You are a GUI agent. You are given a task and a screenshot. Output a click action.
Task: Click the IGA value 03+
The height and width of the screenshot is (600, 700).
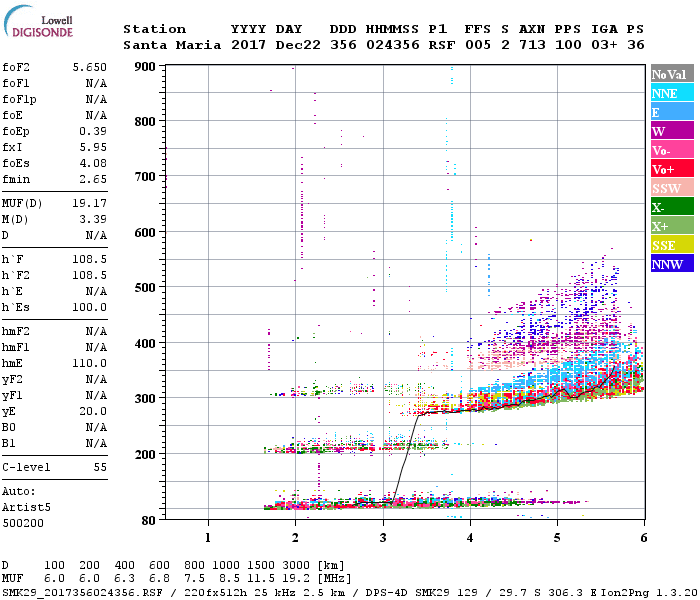604,45
